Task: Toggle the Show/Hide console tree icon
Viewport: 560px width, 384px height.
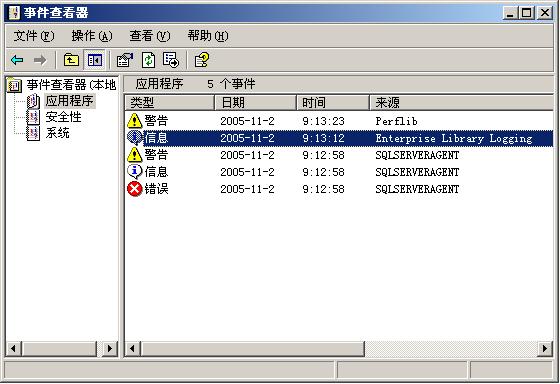Action: [95, 60]
